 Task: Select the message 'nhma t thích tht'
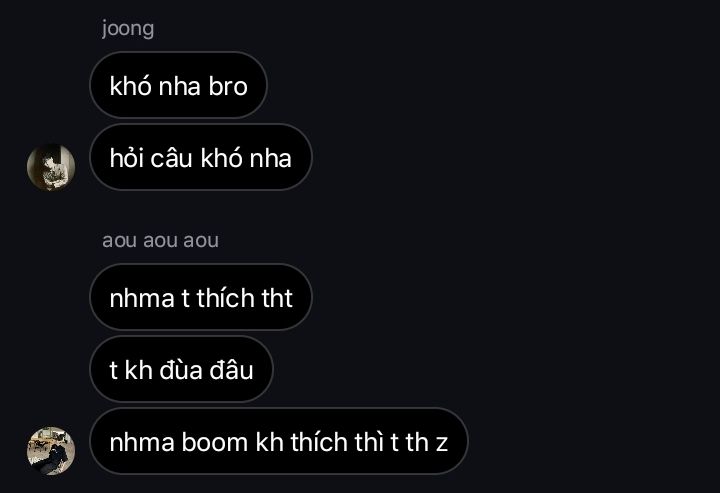(x=201, y=297)
